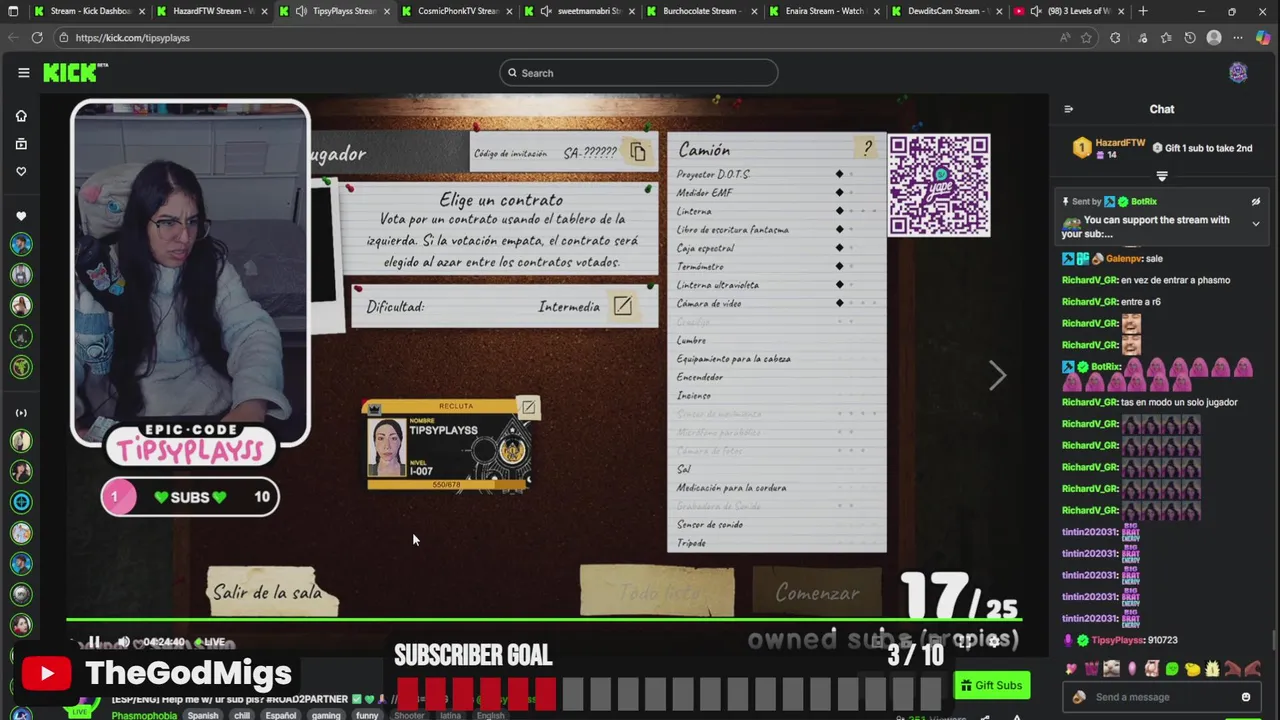Click the Phasmophobia category link

144,715
